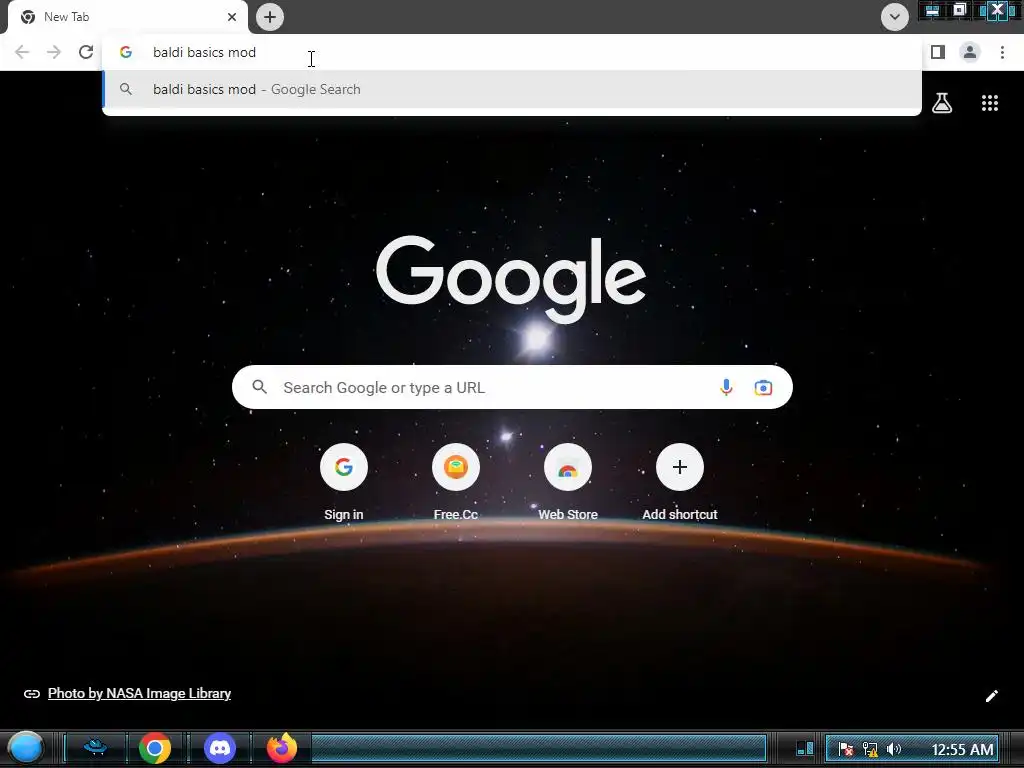Click the network warning tray icon
Screen dimensions: 1024x768
870,749
